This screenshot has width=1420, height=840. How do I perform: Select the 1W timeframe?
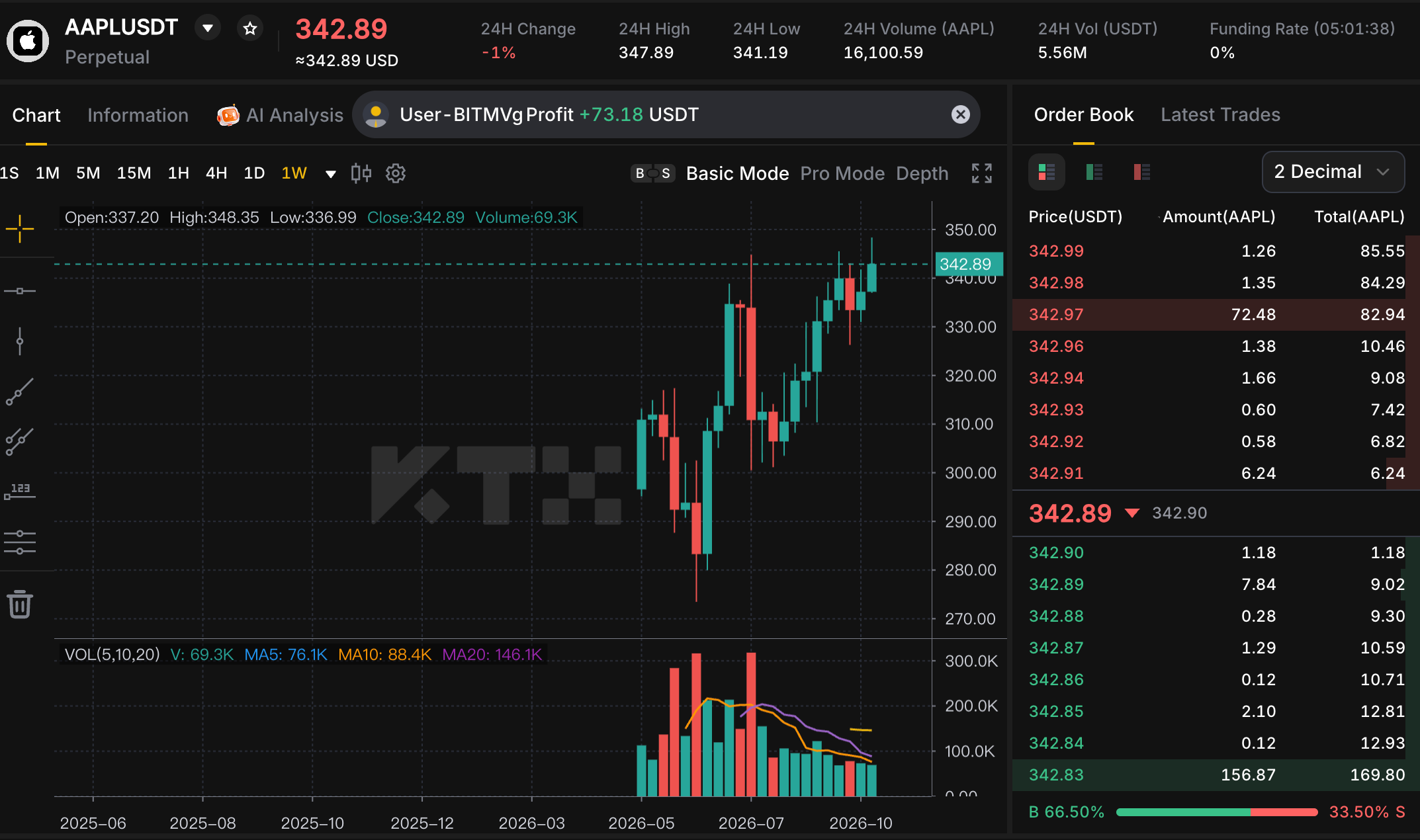(294, 173)
